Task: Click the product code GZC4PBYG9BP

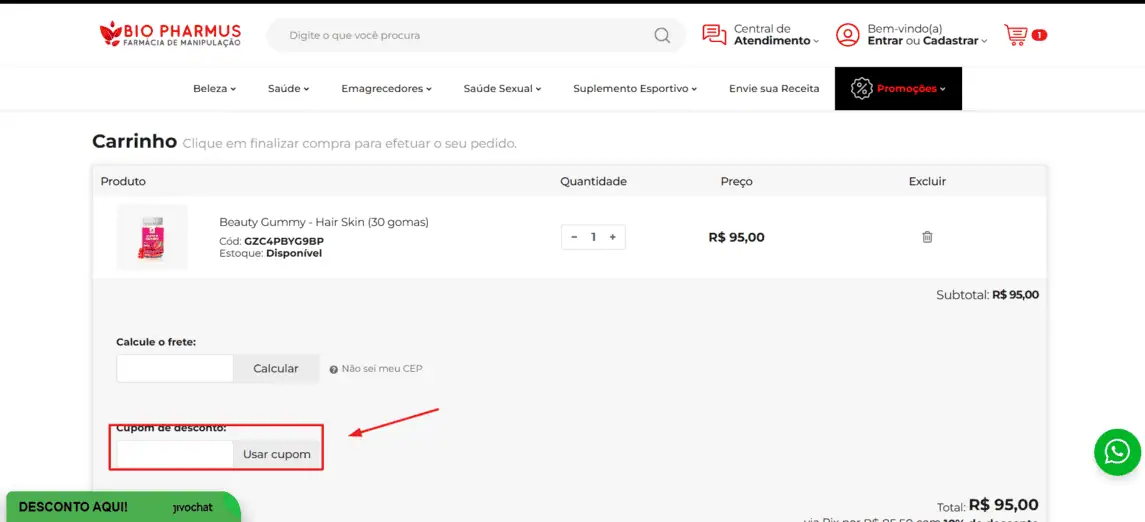Action: pyautogui.click(x=284, y=241)
